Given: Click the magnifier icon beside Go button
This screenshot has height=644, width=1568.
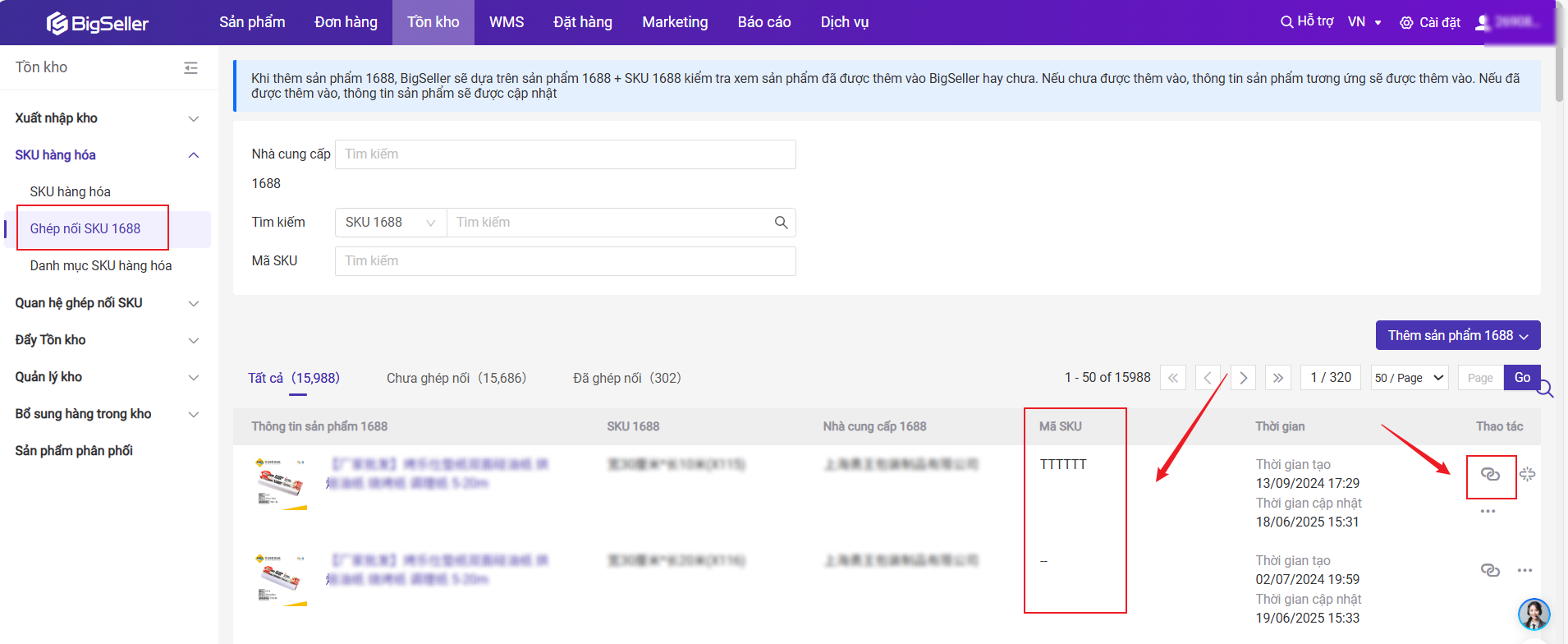Looking at the screenshot, I should coord(1545,389).
